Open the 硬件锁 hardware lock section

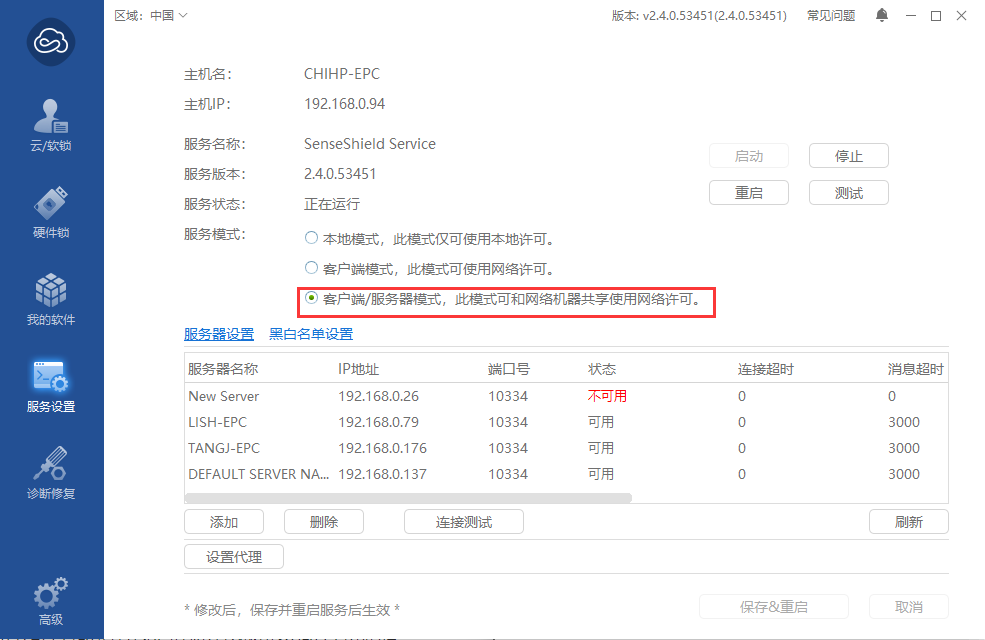pos(51,212)
